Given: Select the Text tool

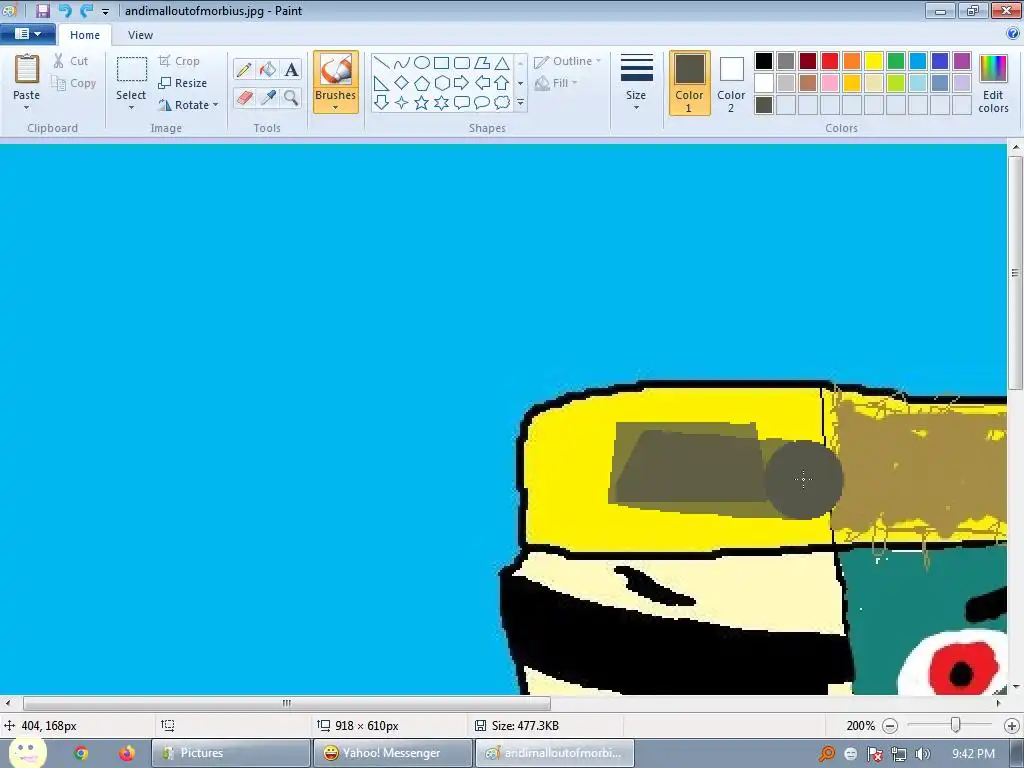Looking at the screenshot, I should (x=291, y=69).
